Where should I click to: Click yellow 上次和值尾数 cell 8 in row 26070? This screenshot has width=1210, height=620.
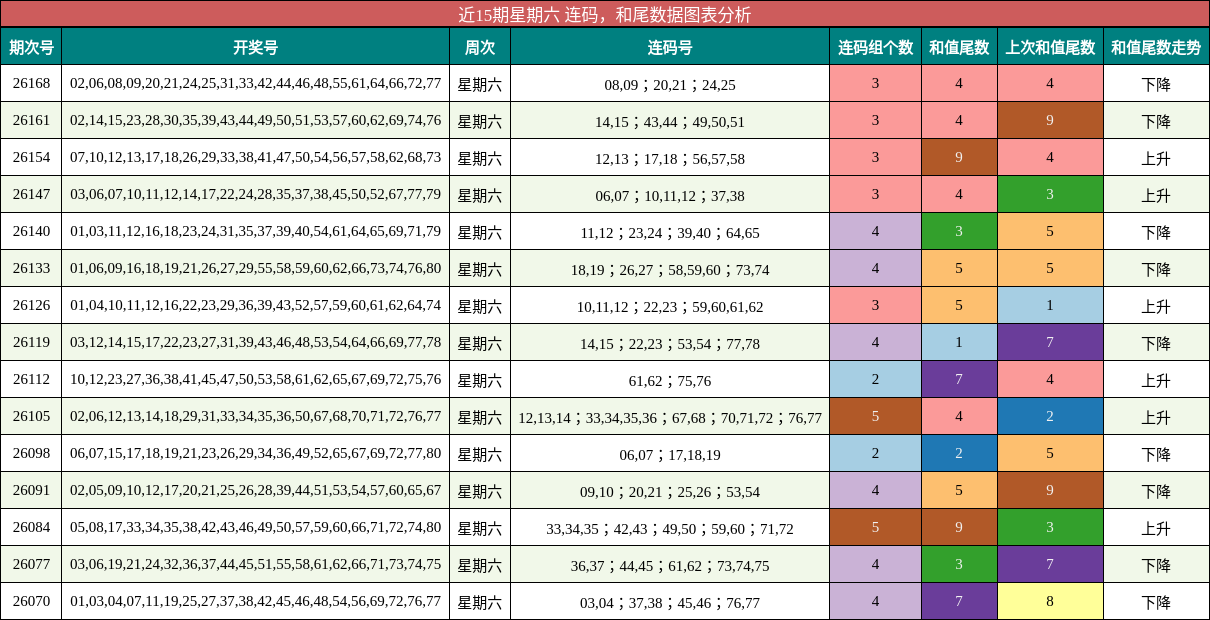(1050, 601)
